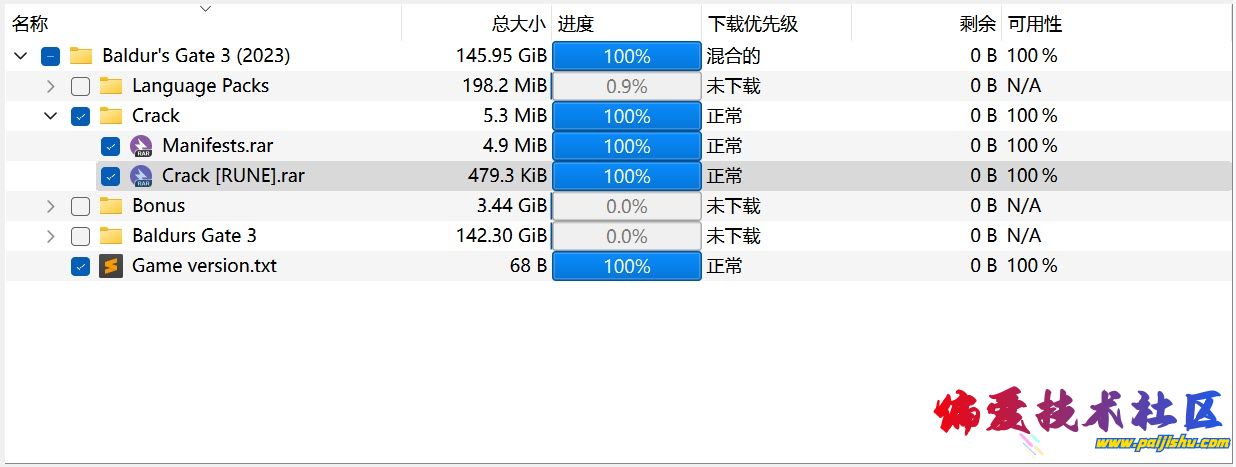Image resolution: width=1236 pixels, height=467 pixels.
Task: Collapse the Crack folder
Action: [51, 116]
